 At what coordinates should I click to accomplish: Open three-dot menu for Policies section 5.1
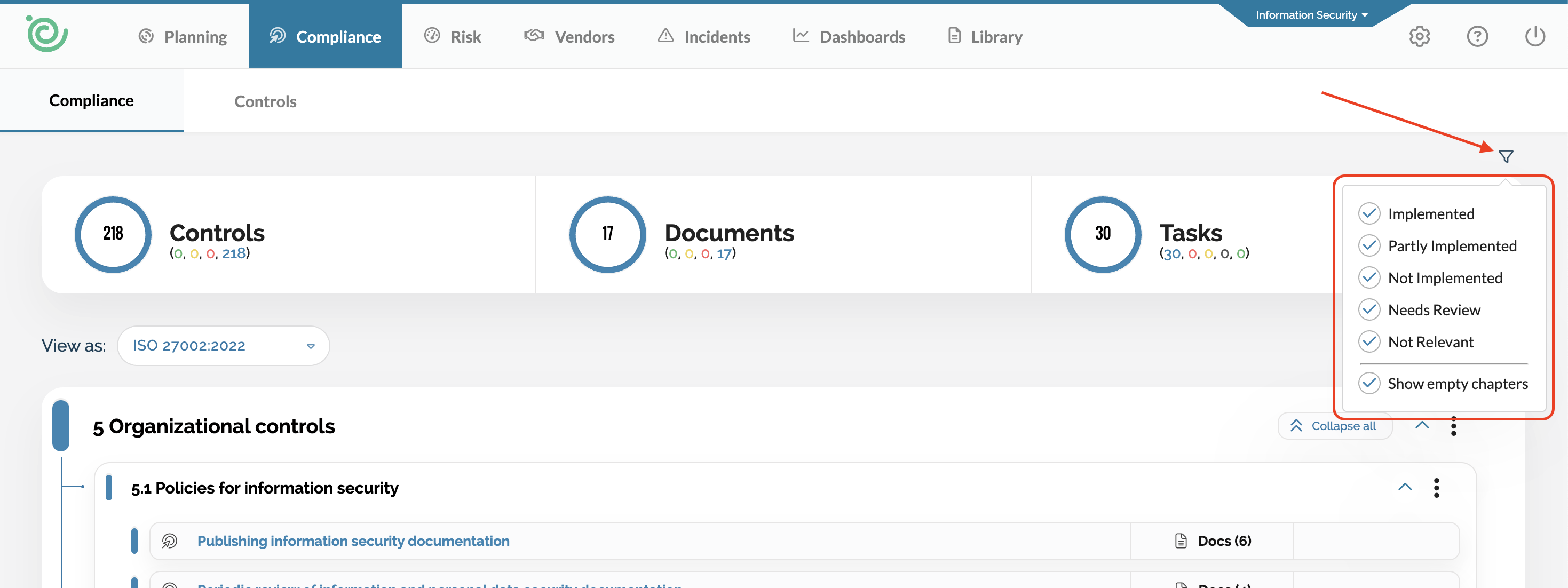pos(1437,488)
